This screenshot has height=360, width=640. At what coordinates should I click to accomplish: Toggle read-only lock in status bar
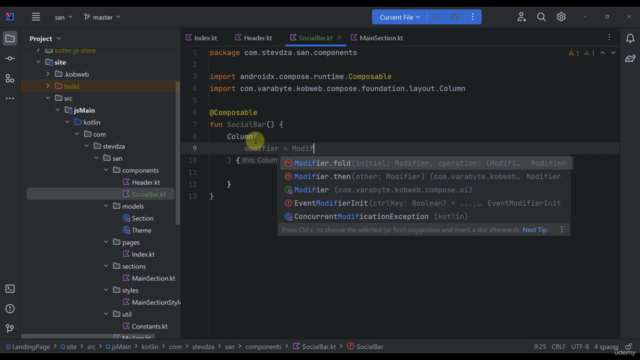tap(629, 347)
